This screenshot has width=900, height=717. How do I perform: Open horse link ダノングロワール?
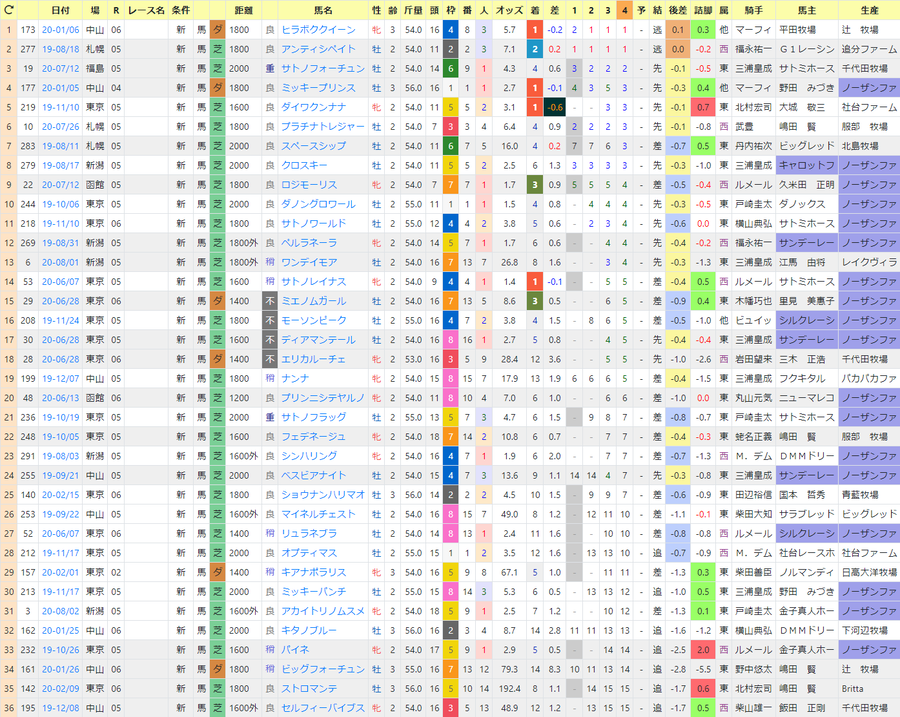[x=319, y=204]
